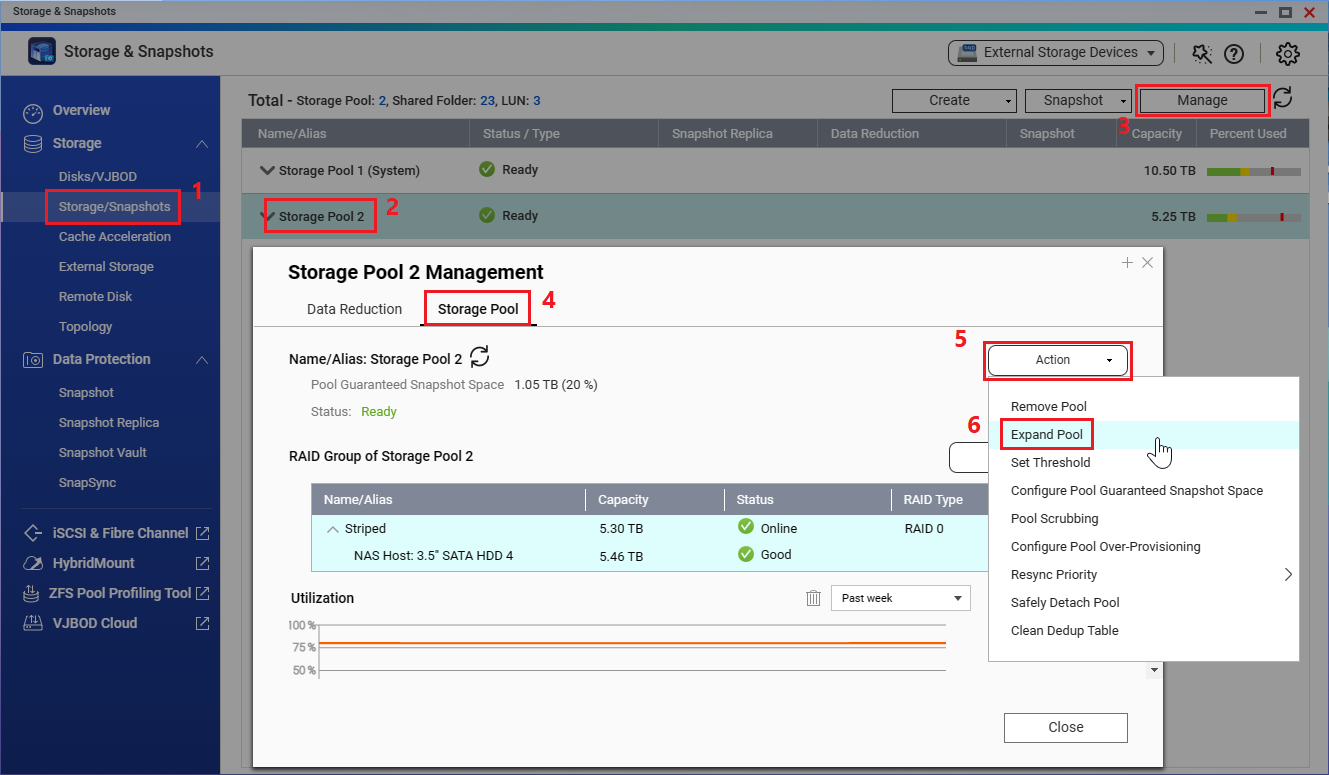Expand the management dialog with the plus icon

point(1127,263)
